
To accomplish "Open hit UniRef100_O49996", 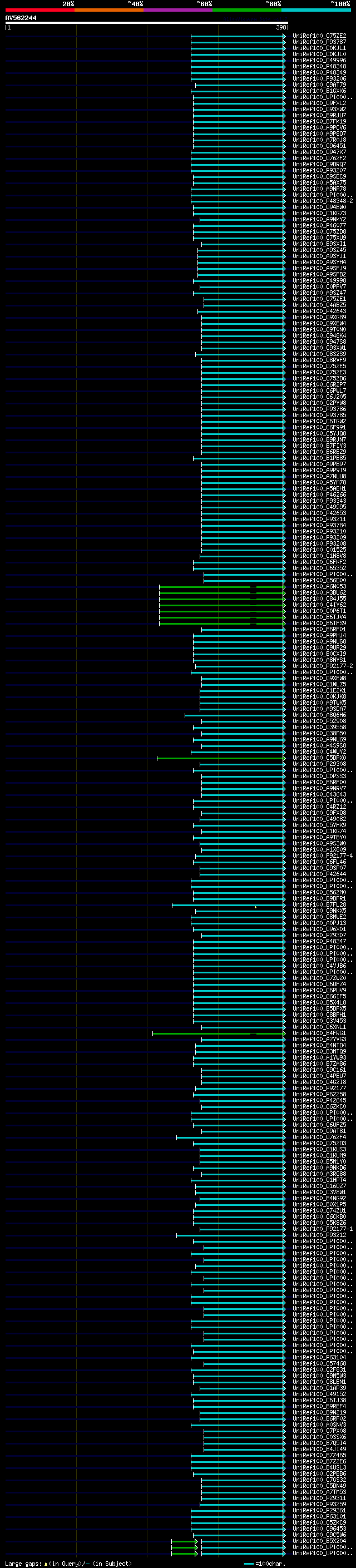I will point(319,60).
